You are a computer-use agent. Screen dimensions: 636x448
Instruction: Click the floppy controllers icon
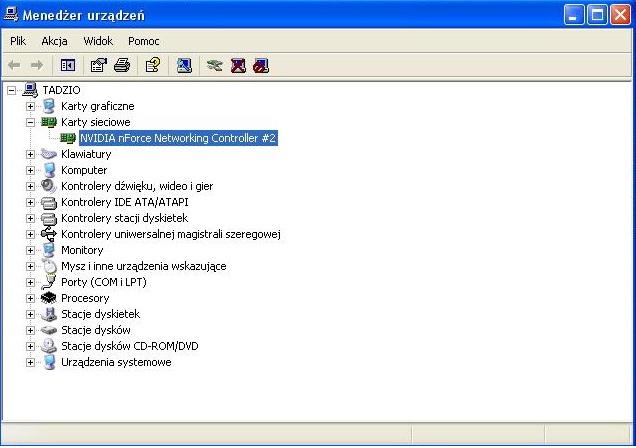tap(49, 219)
